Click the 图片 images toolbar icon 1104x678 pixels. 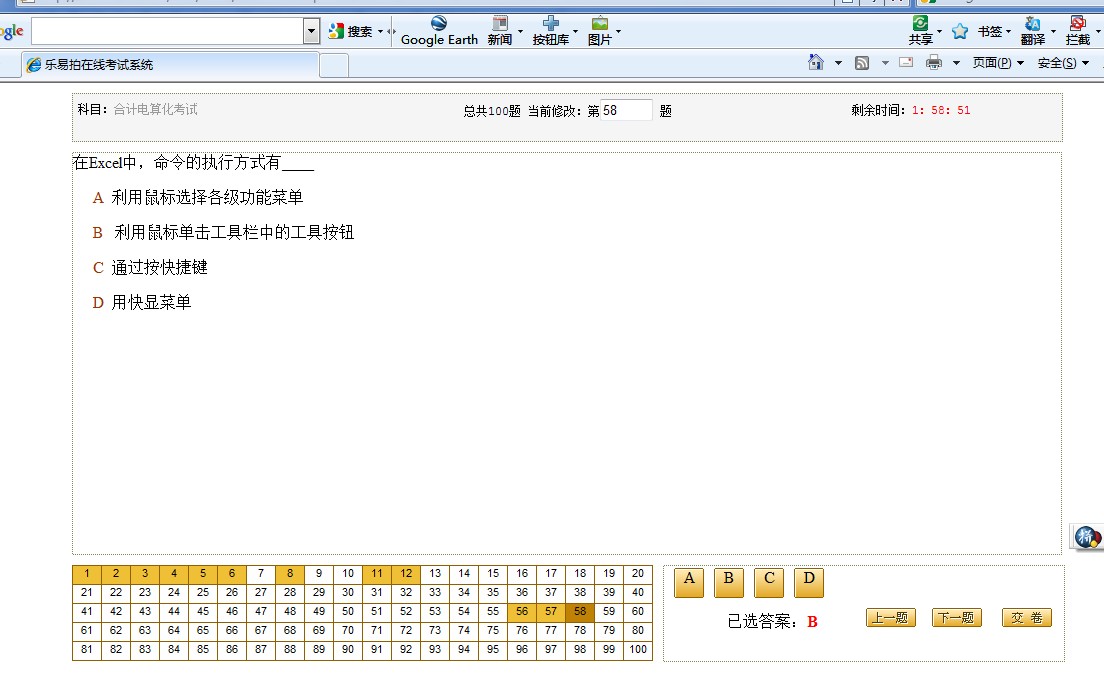coord(599,31)
